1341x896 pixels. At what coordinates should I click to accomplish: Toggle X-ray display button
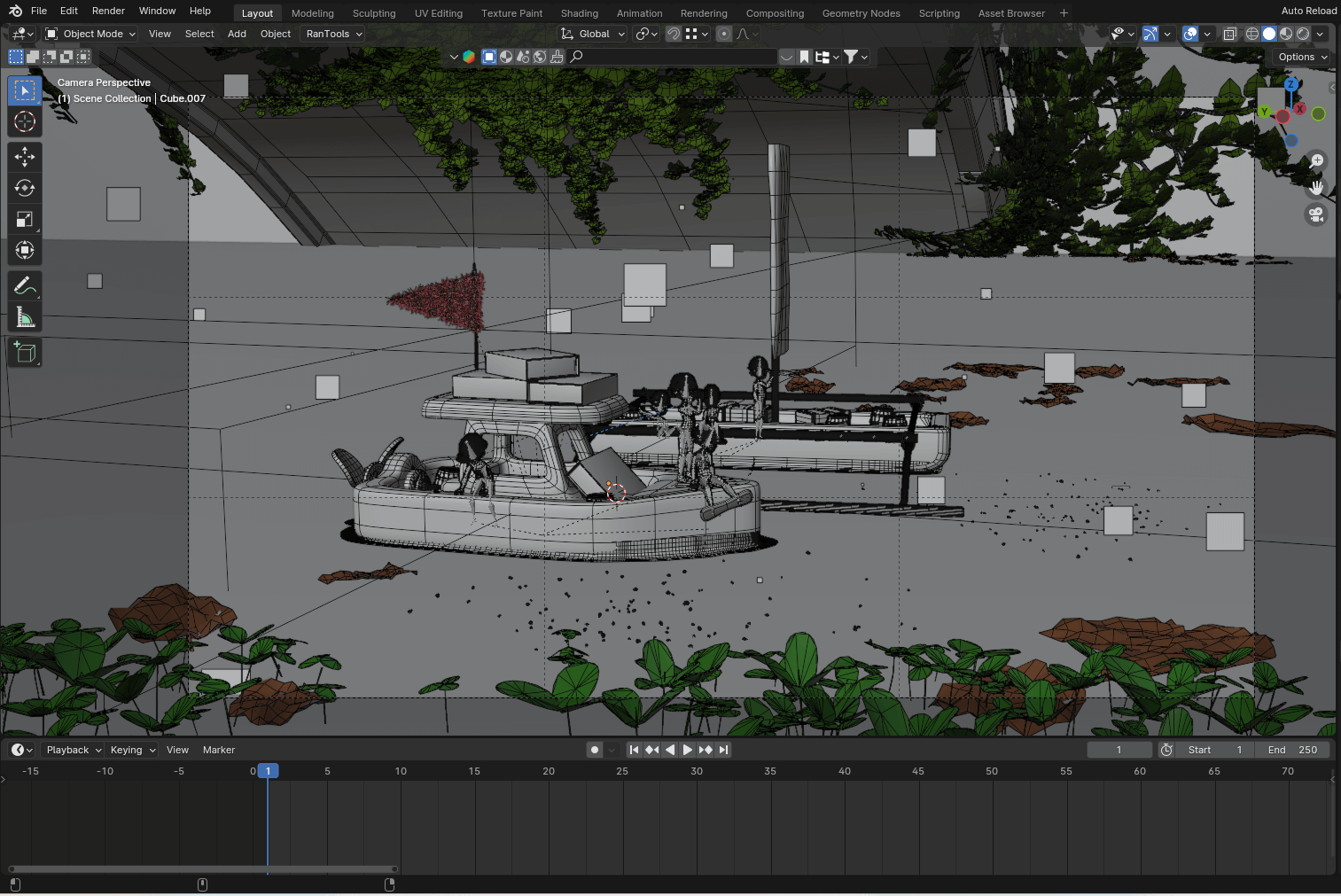[1229, 34]
